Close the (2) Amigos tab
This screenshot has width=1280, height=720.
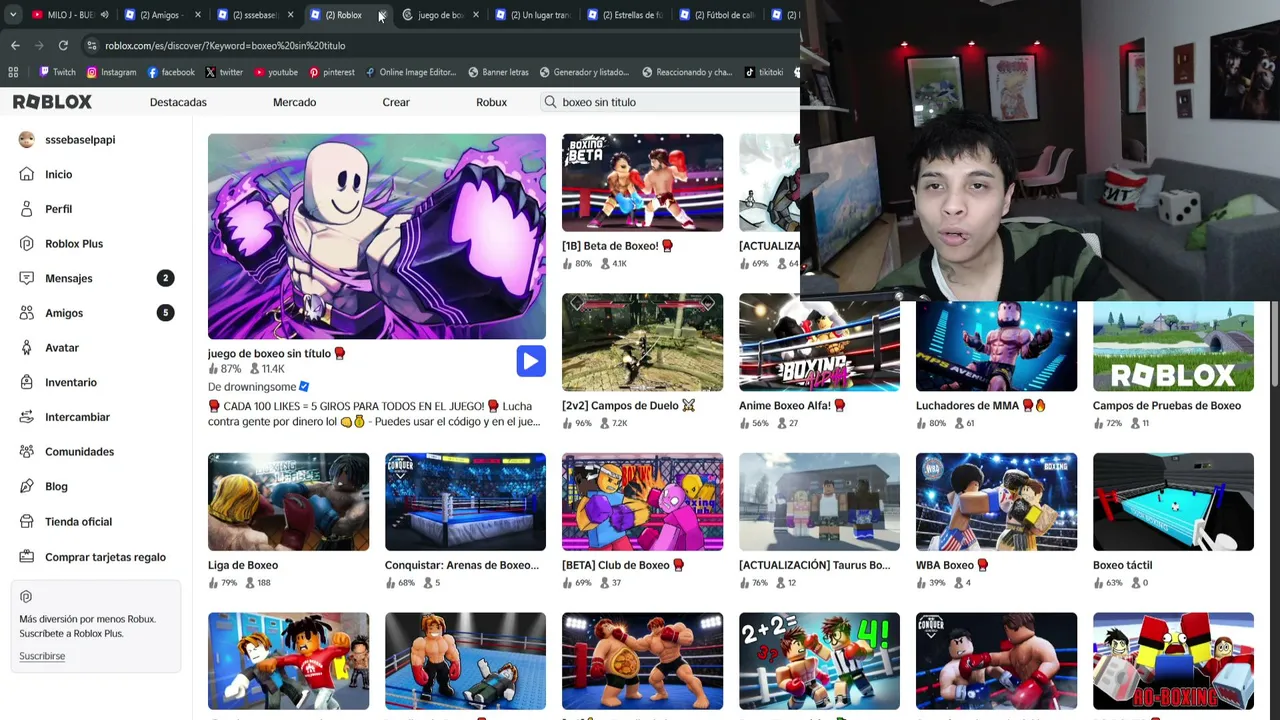pyautogui.click(x=197, y=15)
